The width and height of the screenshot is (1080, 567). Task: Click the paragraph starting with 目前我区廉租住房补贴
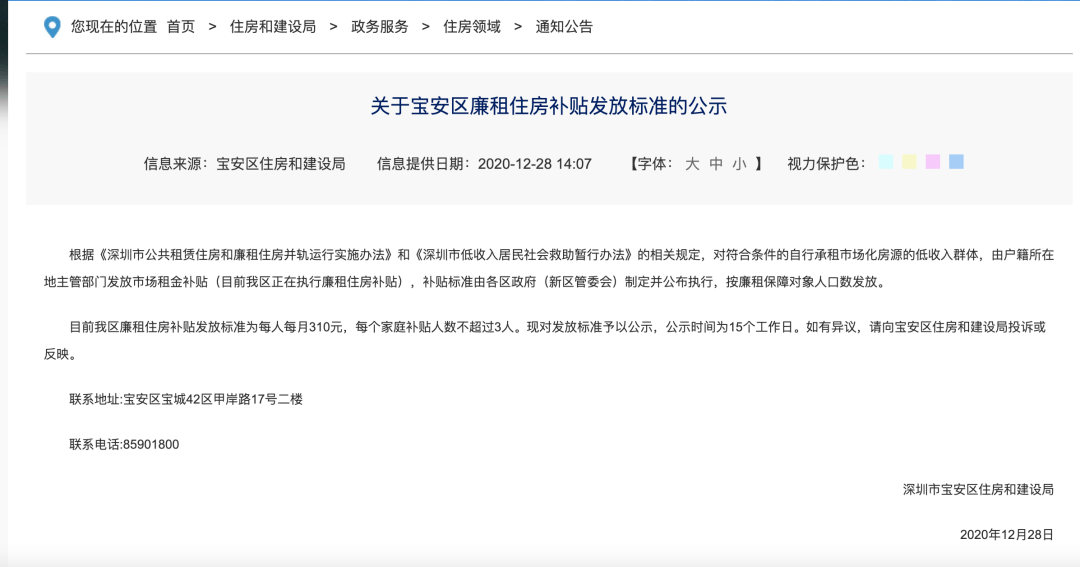(545, 340)
